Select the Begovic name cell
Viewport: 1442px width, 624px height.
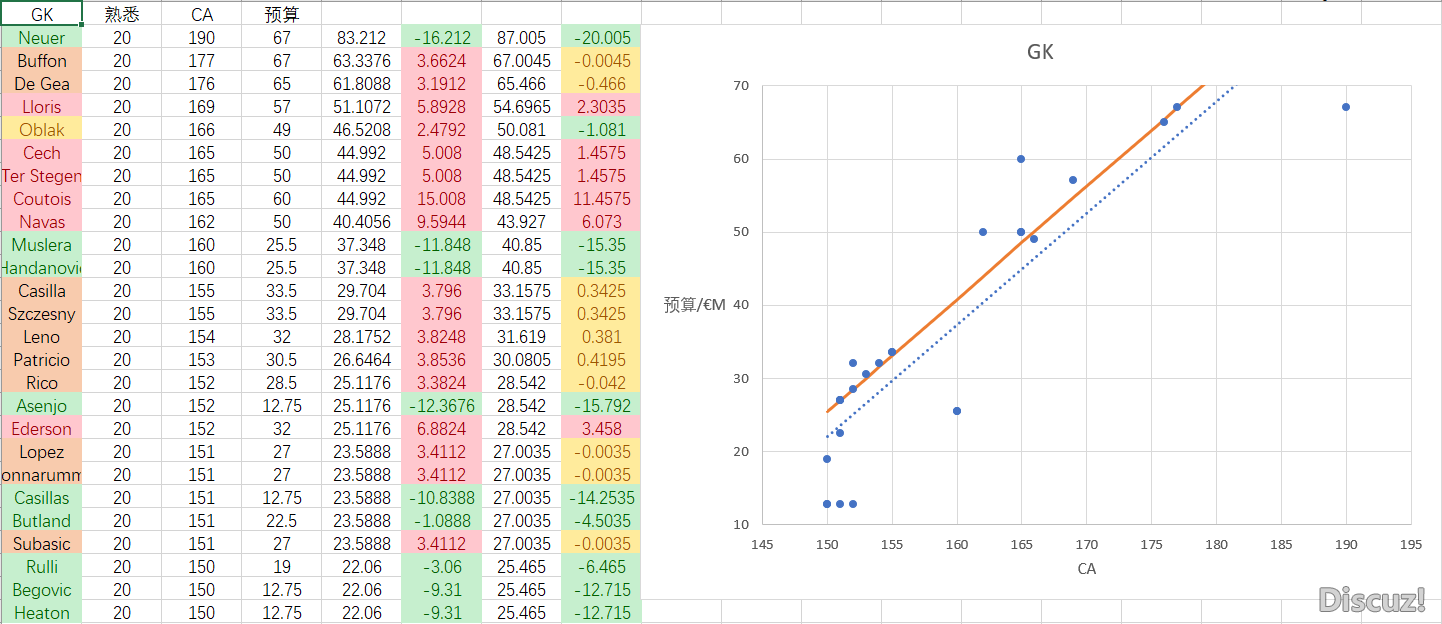42,590
